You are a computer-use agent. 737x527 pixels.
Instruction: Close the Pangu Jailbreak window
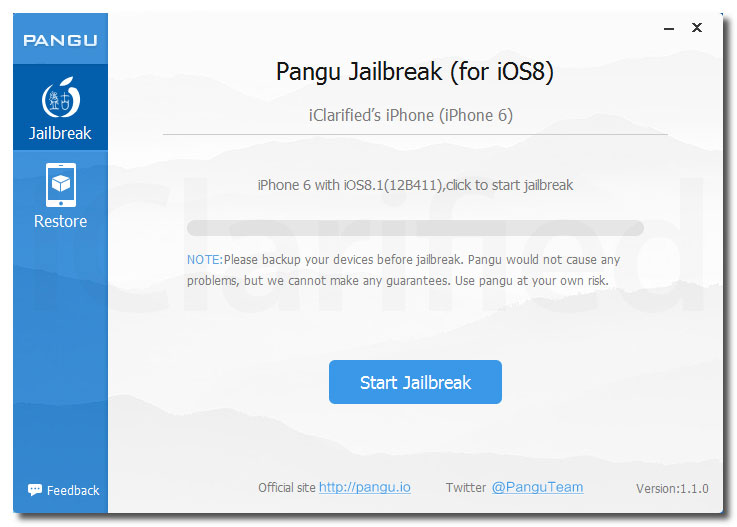(x=697, y=28)
